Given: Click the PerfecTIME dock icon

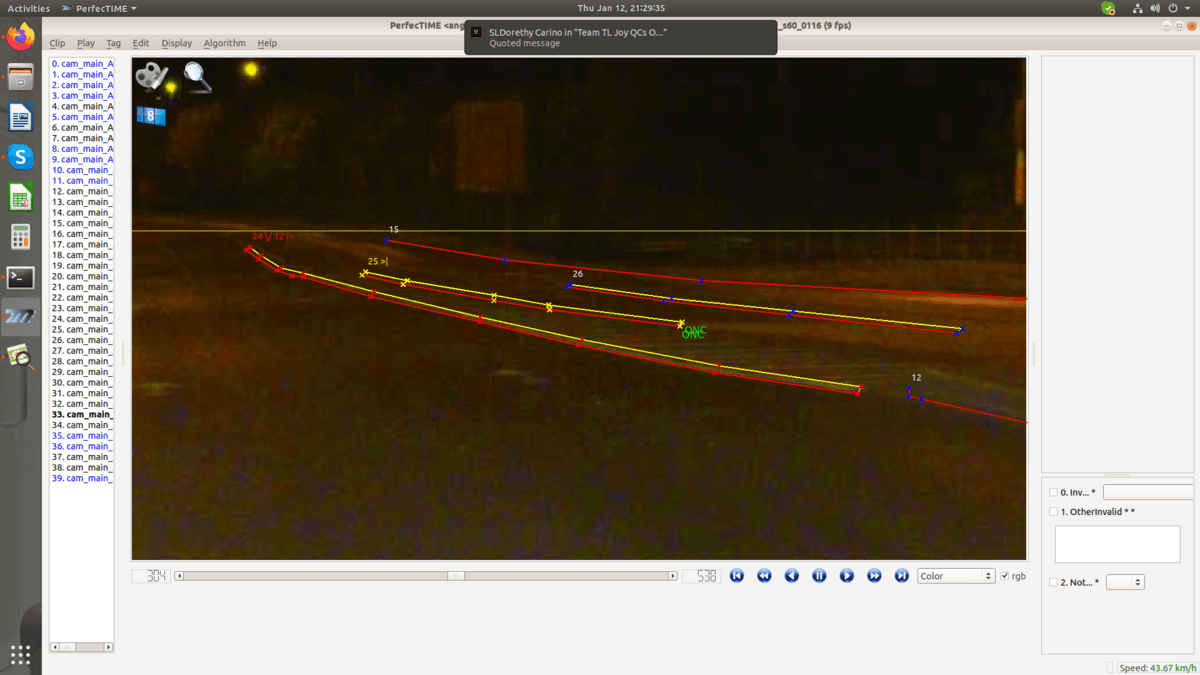Looking at the screenshot, I should coord(20,316).
